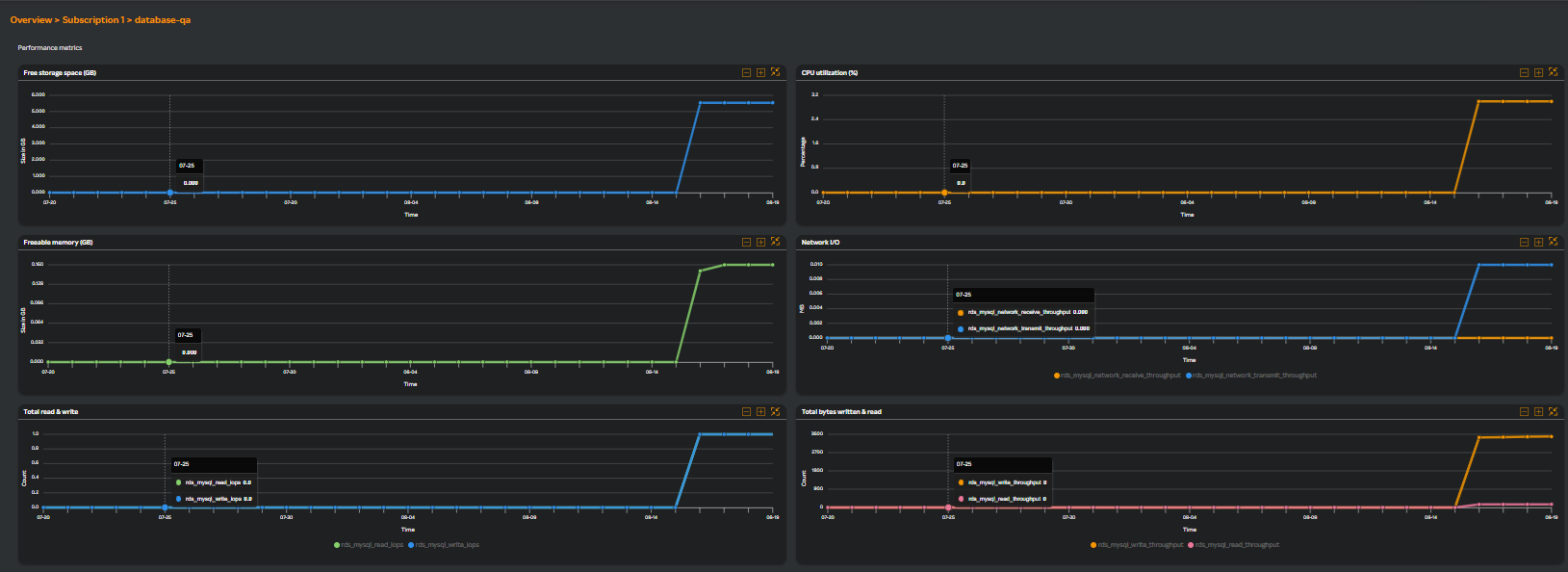
Task: Click the plus icon on Total bytes written & read panel
Action: coord(1538,411)
